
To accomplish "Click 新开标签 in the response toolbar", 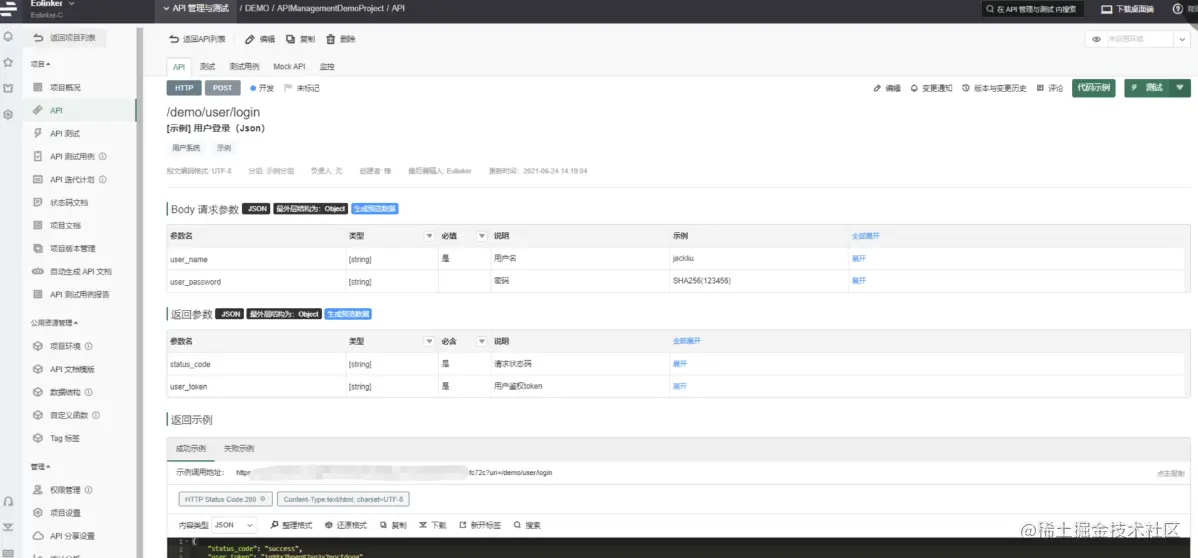I will 481,525.
